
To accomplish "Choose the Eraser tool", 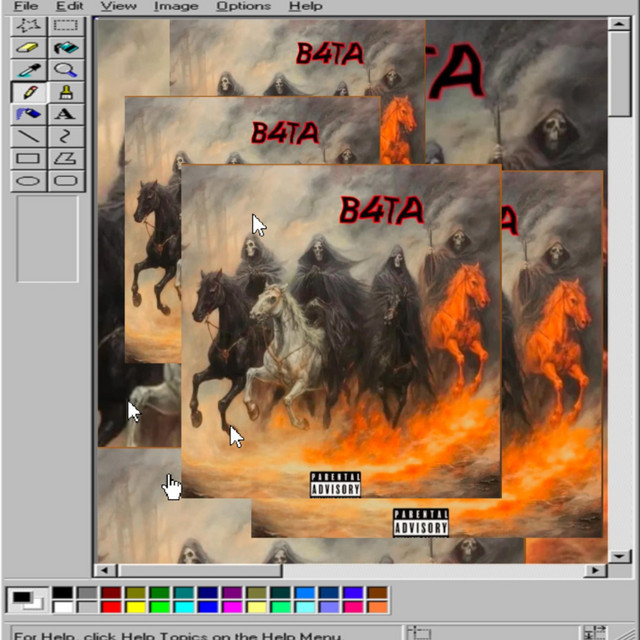I will (28, 47).
